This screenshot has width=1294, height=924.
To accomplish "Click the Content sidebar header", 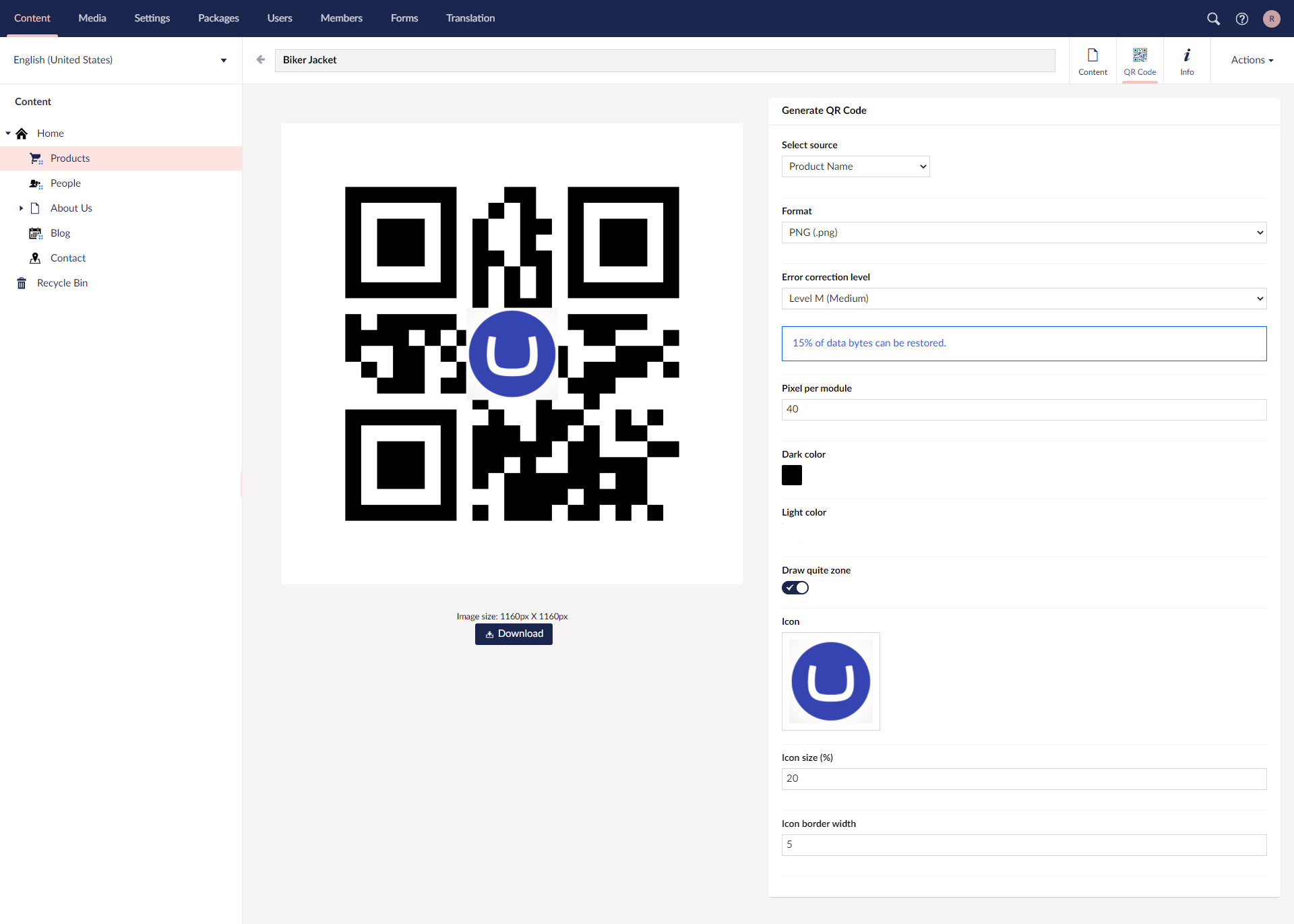I will 33,102.
